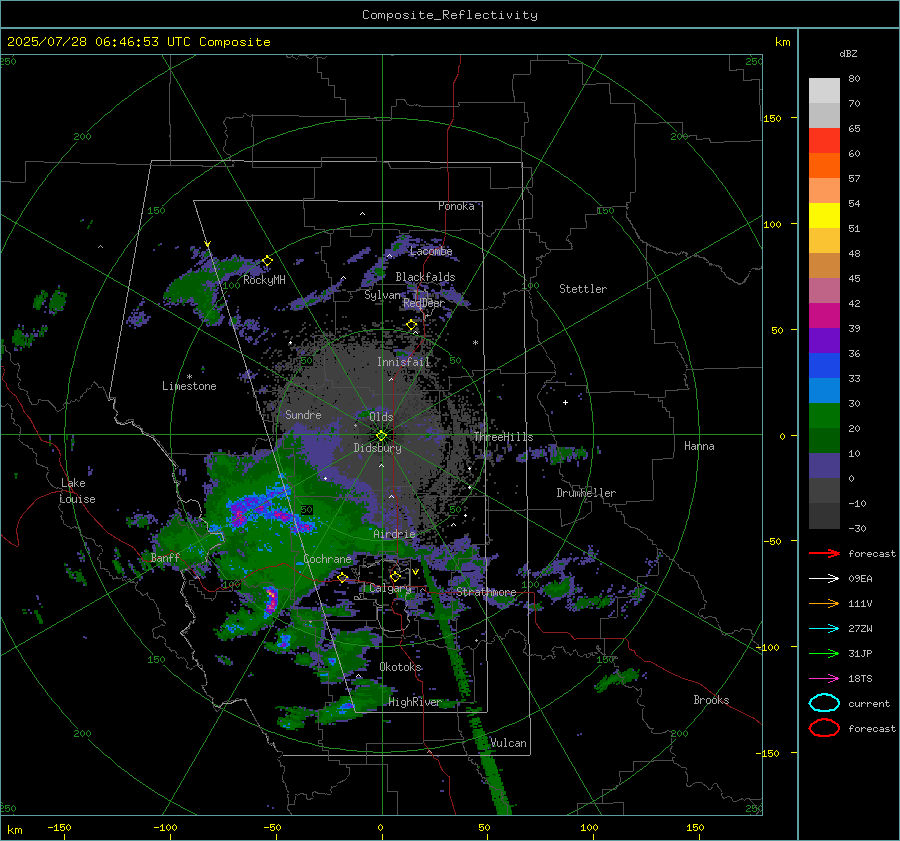Viewport: 900px width, 841px height.
Task: Click the Drumheller city label
Action: (x=586, y=493)
